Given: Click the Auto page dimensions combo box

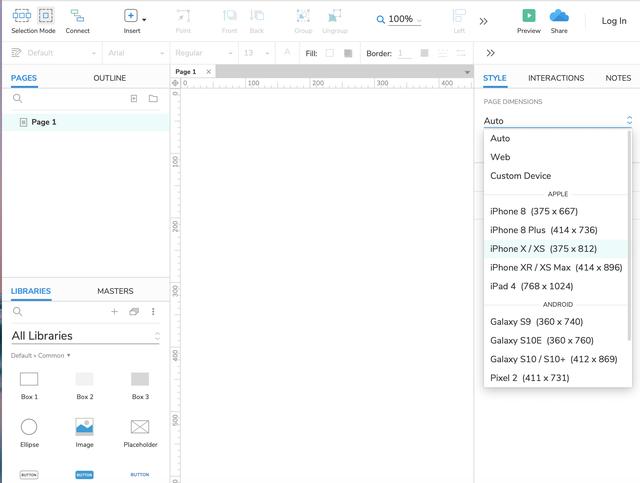Looking at the screenshot, I should click(558, 121).
